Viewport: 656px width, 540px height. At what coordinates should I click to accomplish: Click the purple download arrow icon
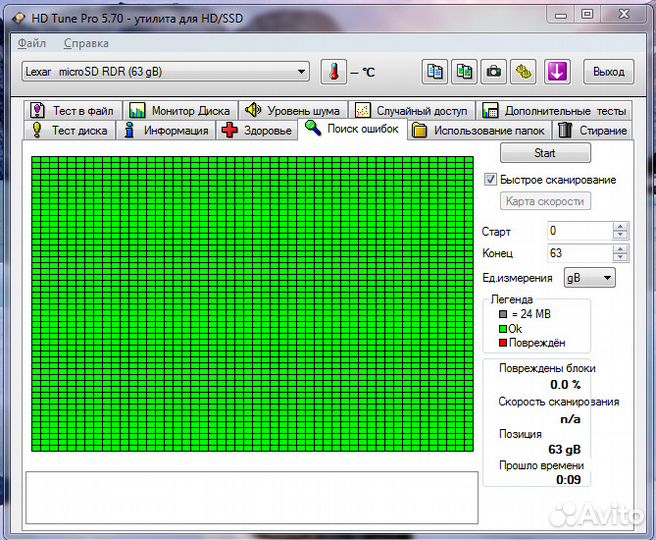(x=557, y=72)
